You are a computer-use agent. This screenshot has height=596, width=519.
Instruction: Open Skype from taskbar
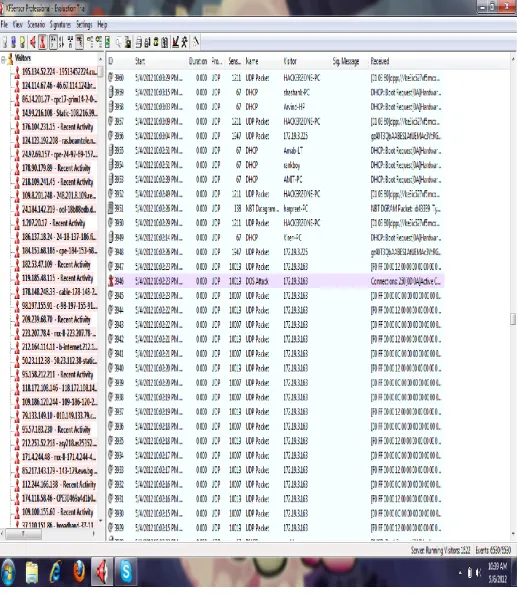click(126, 572)
